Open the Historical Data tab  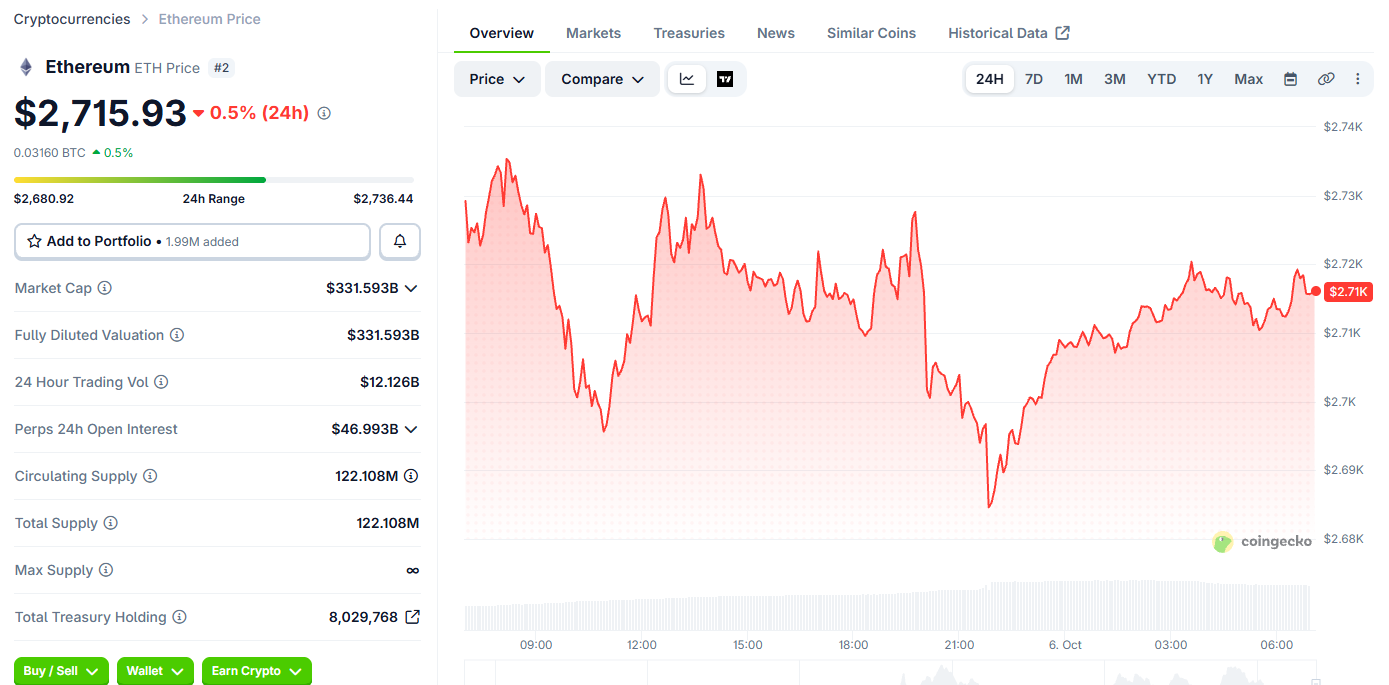[x=1009, y=33]
